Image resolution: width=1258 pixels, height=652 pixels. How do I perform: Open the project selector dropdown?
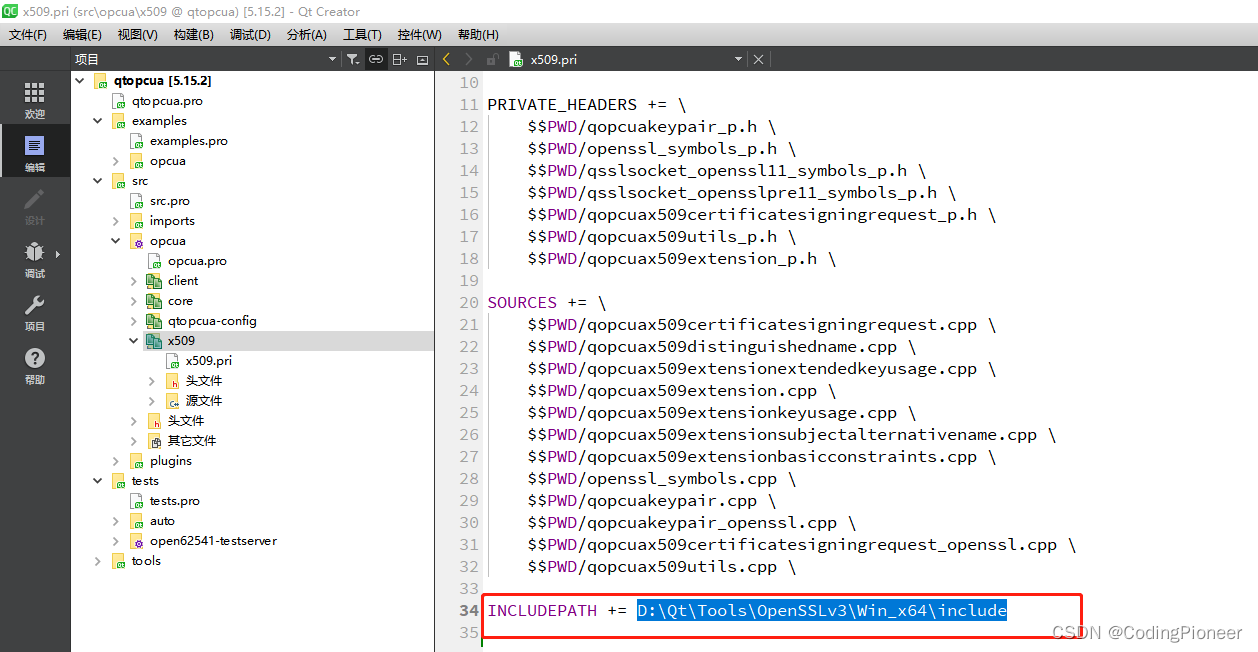[x=331, y=59]
